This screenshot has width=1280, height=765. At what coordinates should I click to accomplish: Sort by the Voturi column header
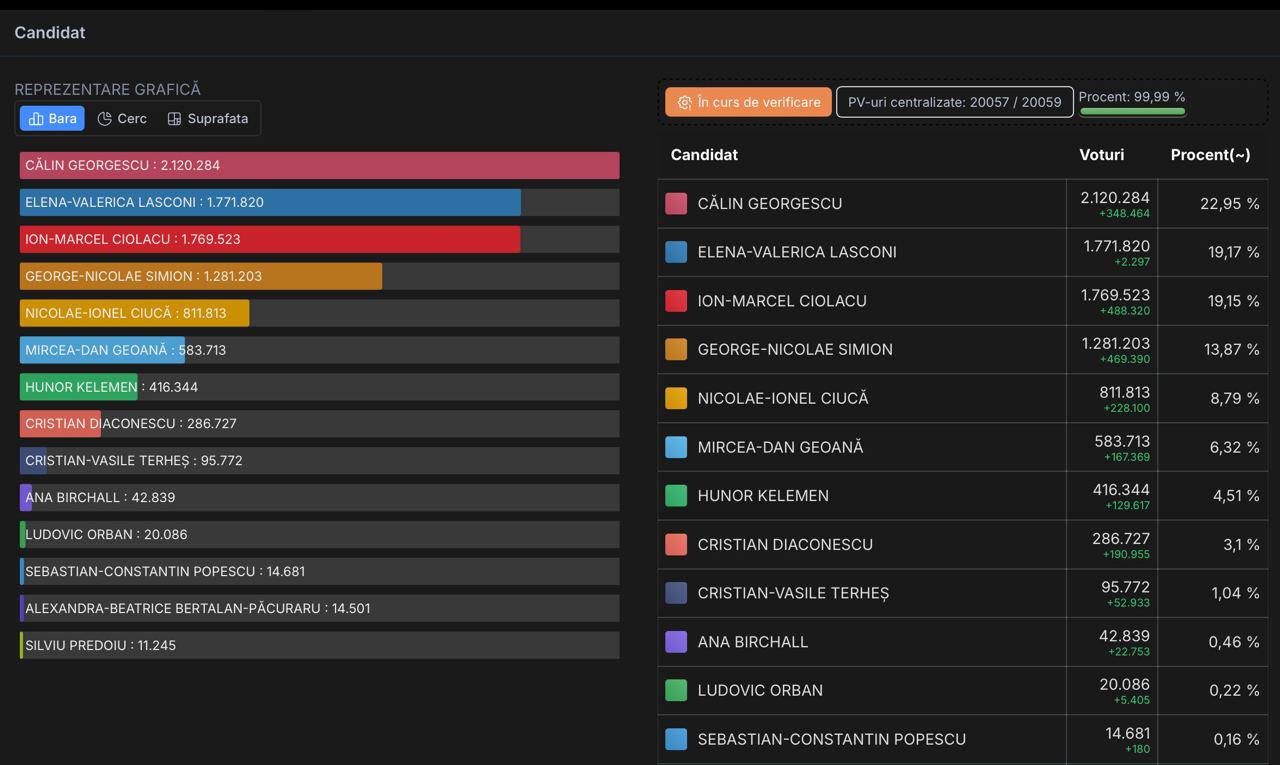1101,155
